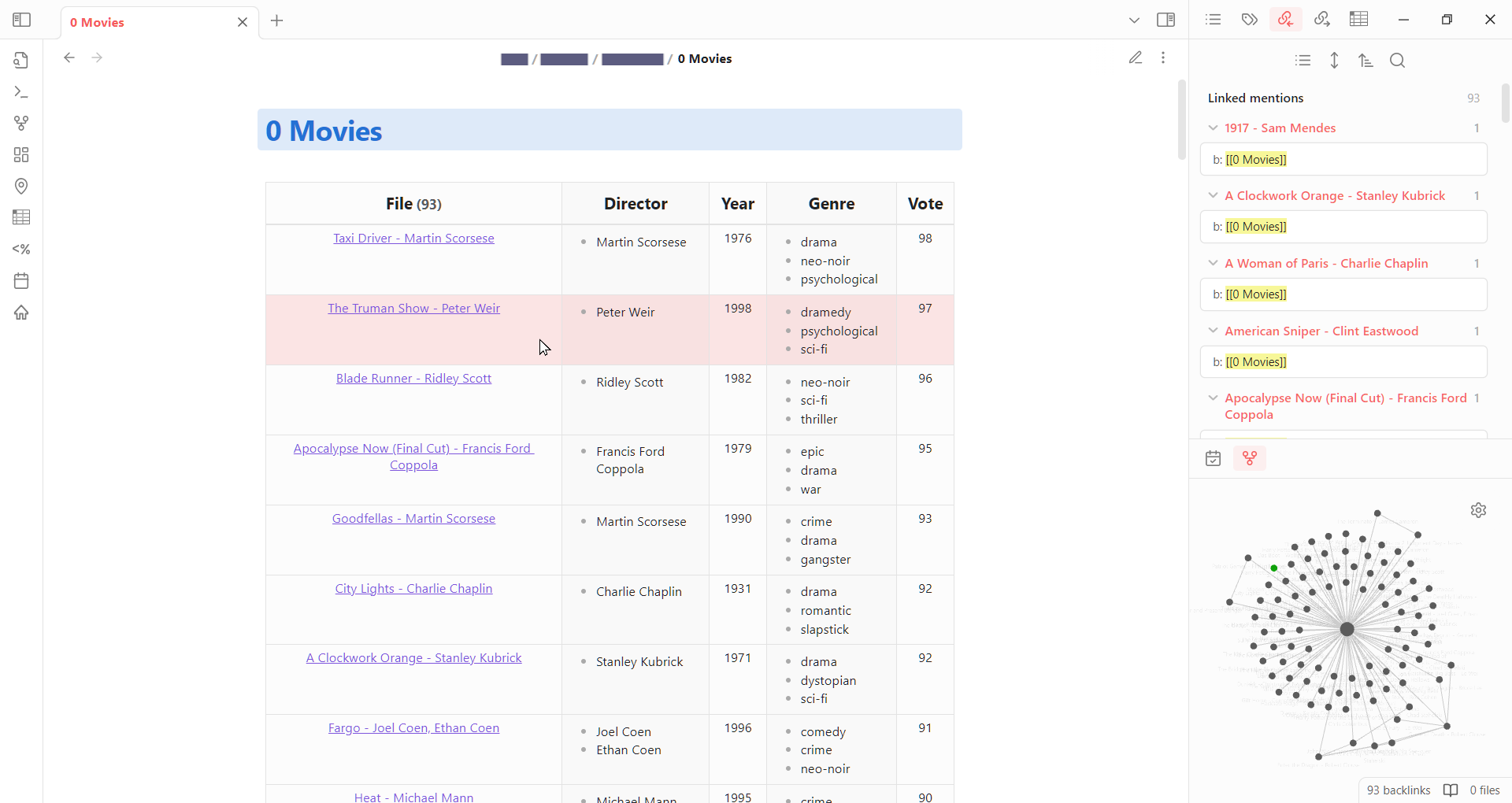Click the 0 files status bar item
The height and width of the screenshot is (803, 1512).
point(1484,790)
